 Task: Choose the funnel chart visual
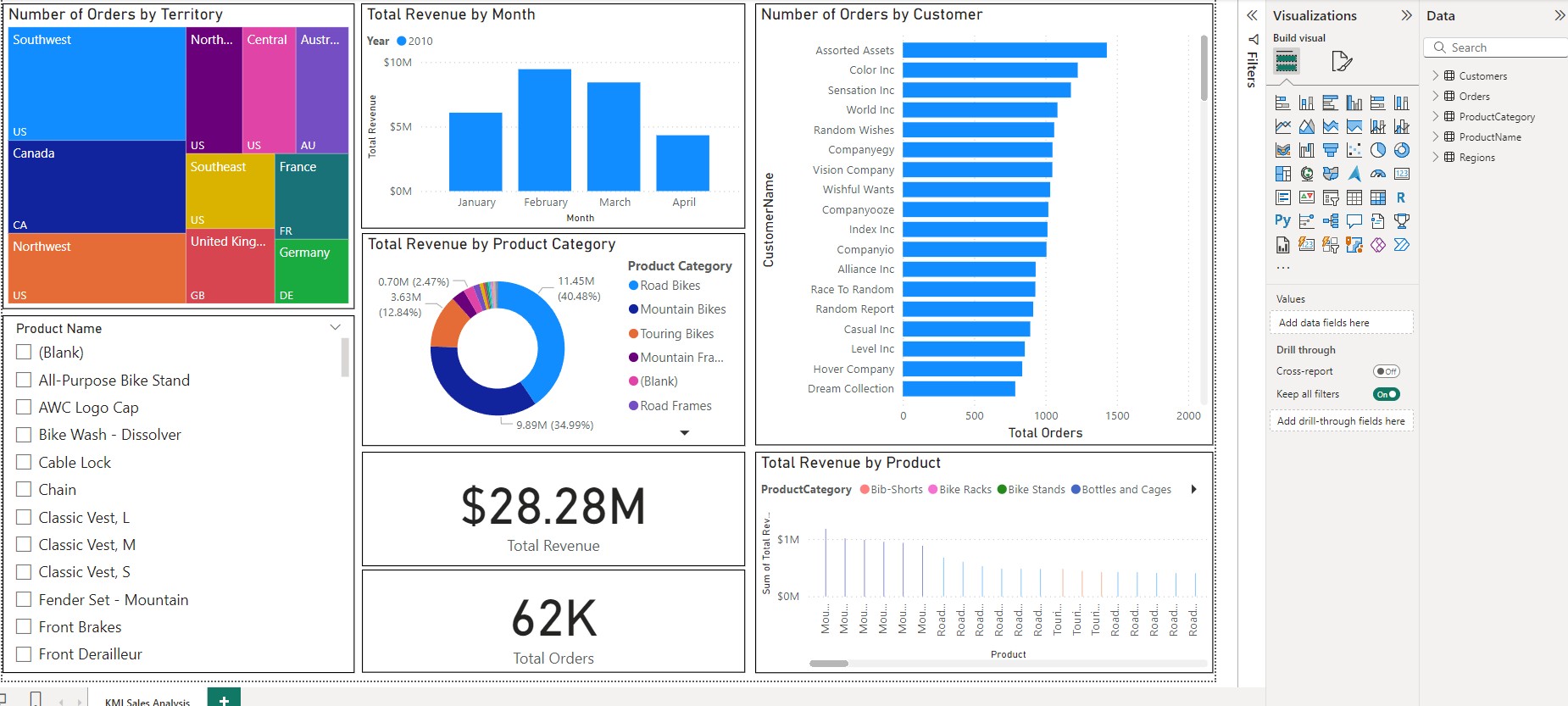1331,150
